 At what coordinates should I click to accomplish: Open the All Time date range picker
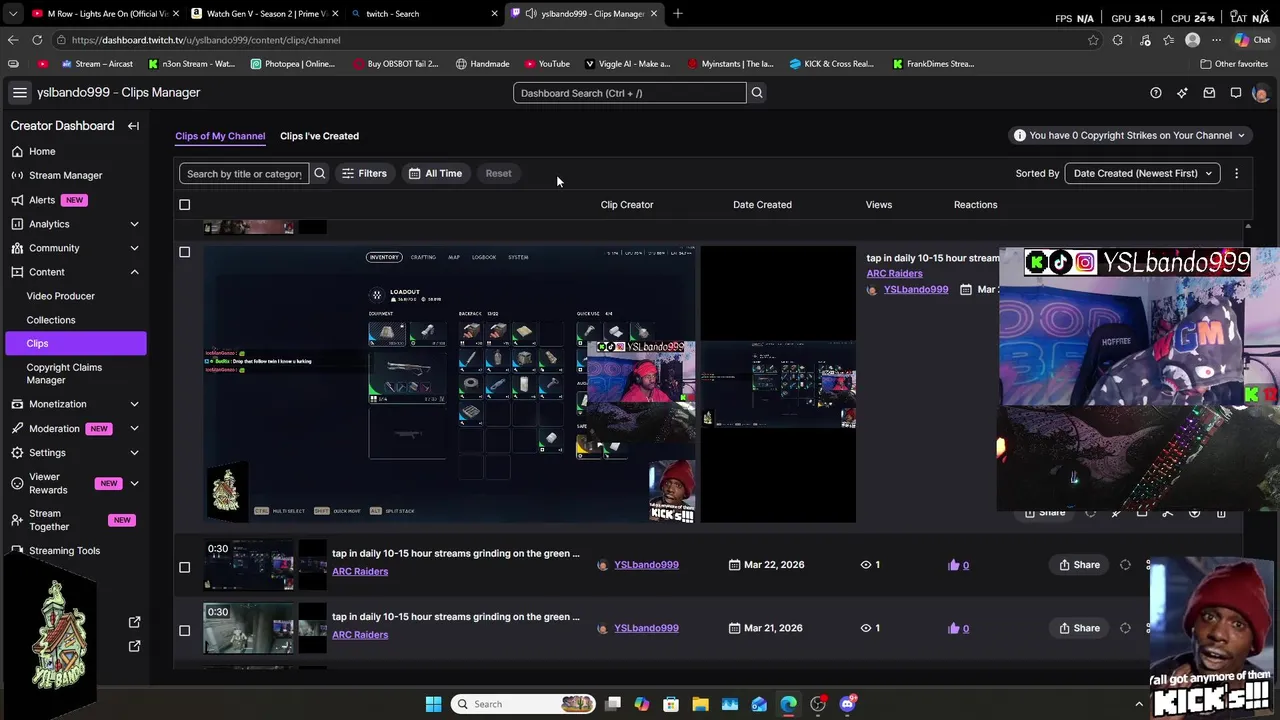pos(435,173)
